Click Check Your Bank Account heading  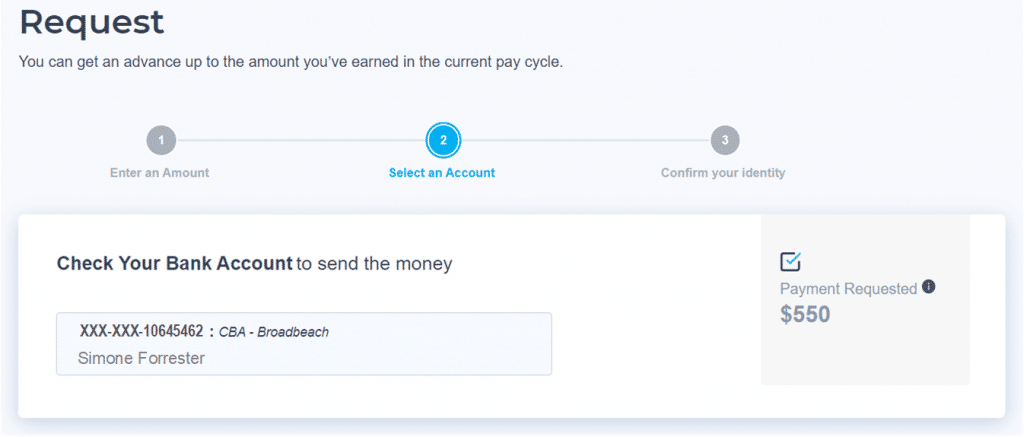coord(174,264)
